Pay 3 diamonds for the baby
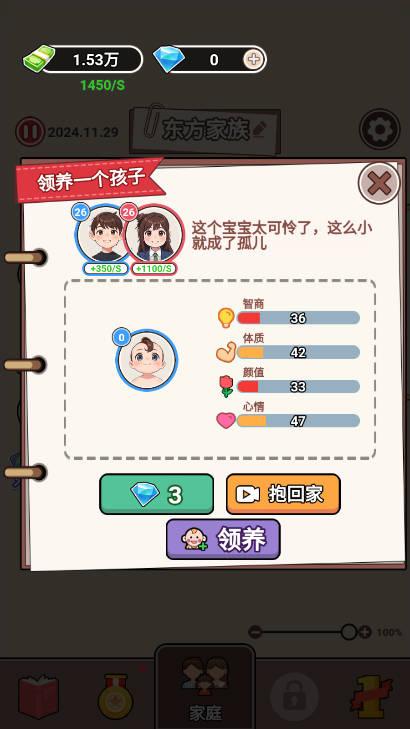This screenshot has width=410, height=729. (x=157, y=494)
